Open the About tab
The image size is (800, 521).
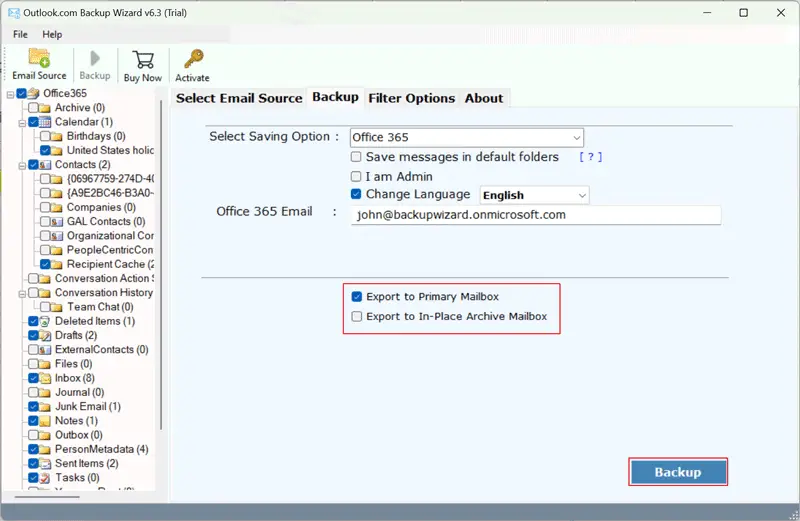484,98
